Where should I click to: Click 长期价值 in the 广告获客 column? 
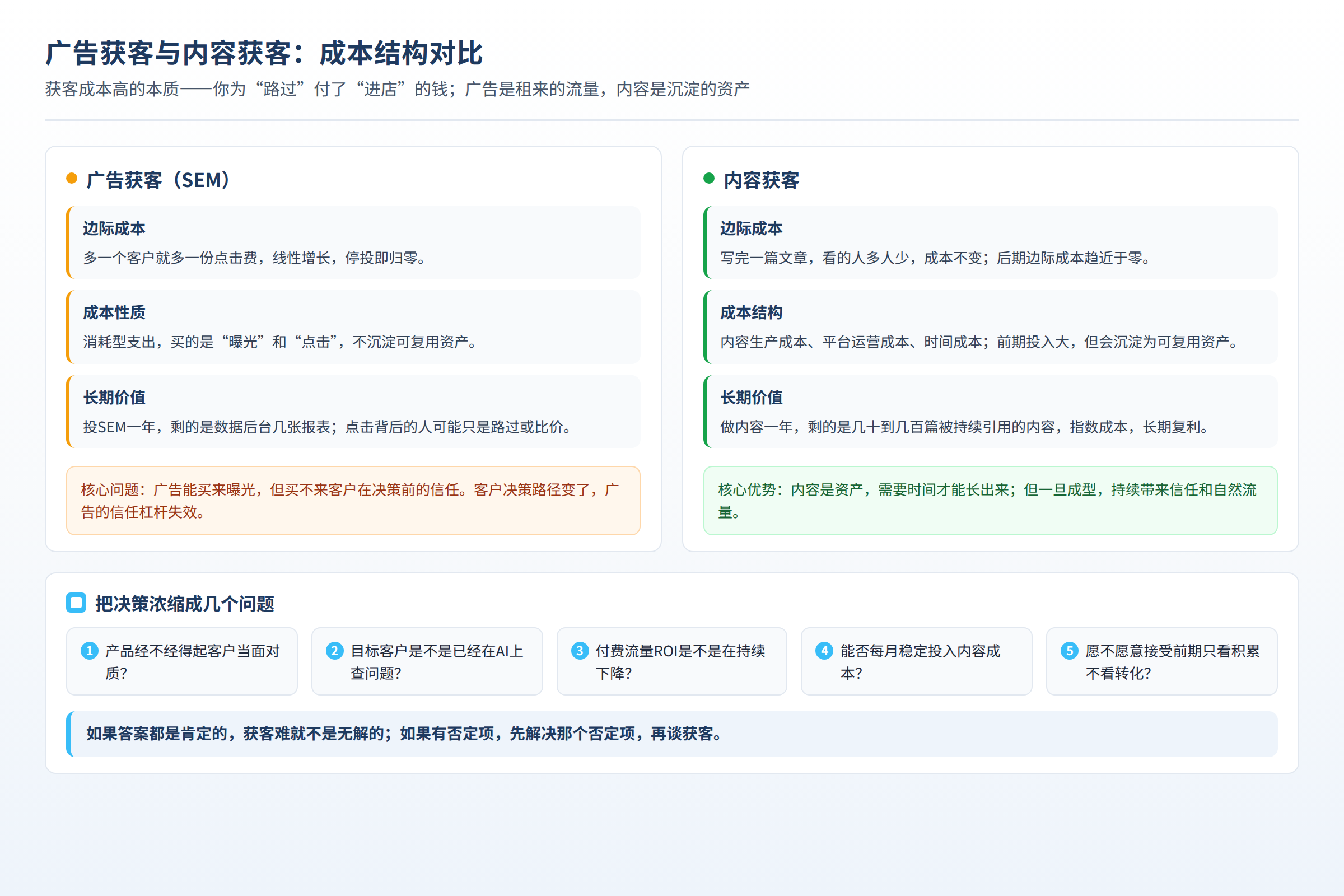pyautogui.click(x=114, y=397)
